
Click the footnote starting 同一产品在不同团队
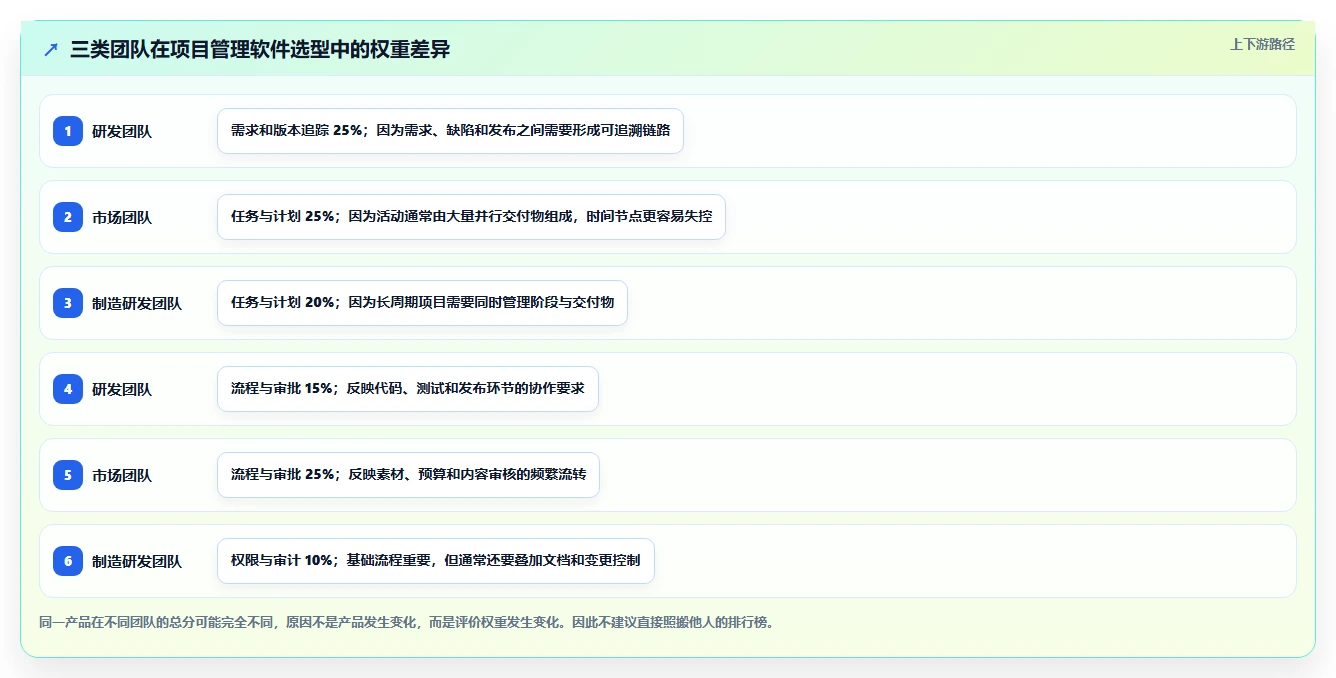(x=407, y=622)
